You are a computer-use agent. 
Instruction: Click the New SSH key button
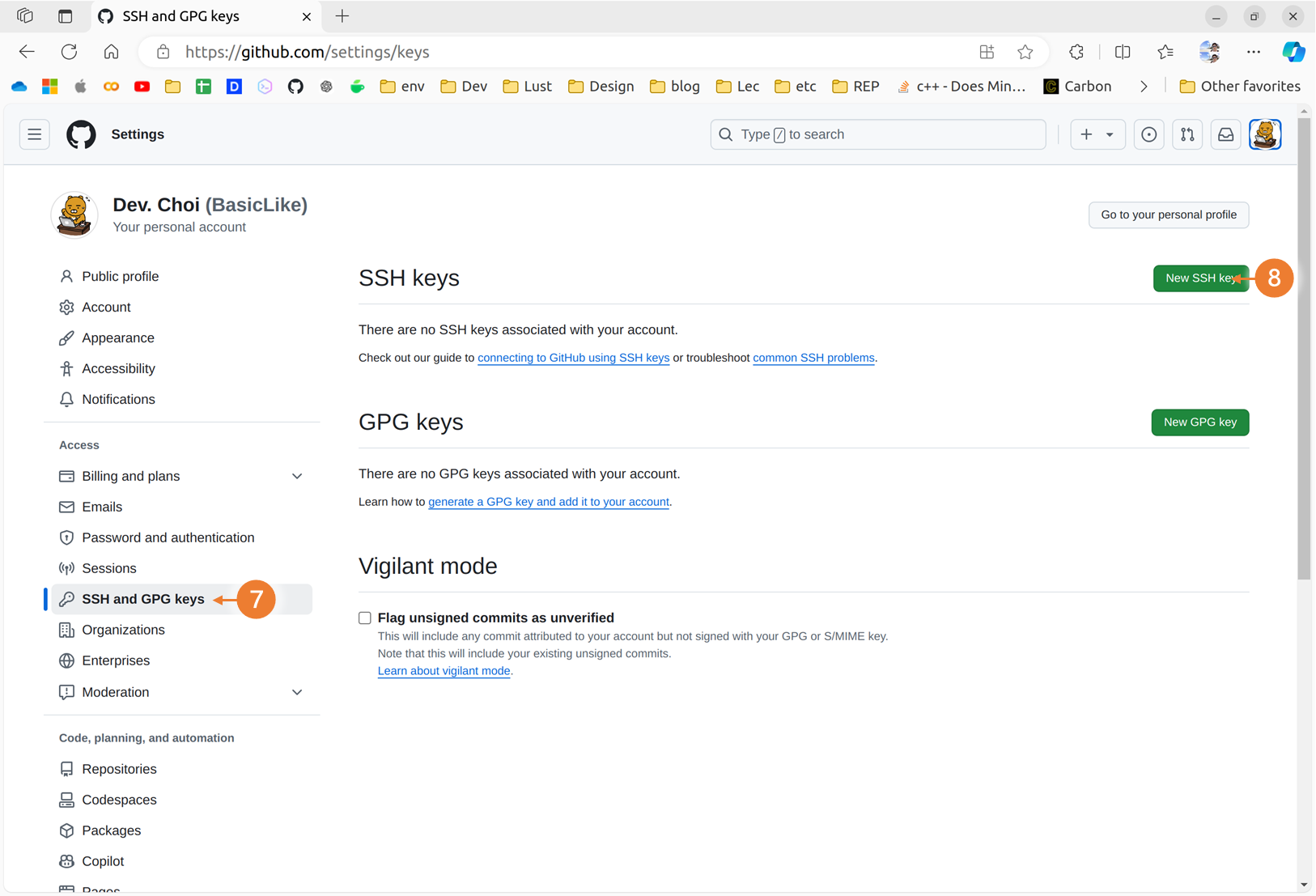1200,278
